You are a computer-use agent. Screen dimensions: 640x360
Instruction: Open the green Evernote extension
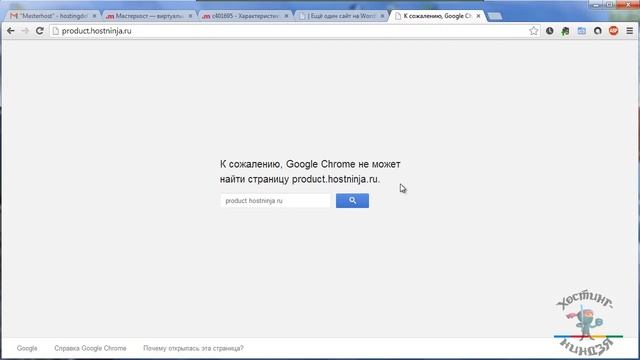(565, 31)
